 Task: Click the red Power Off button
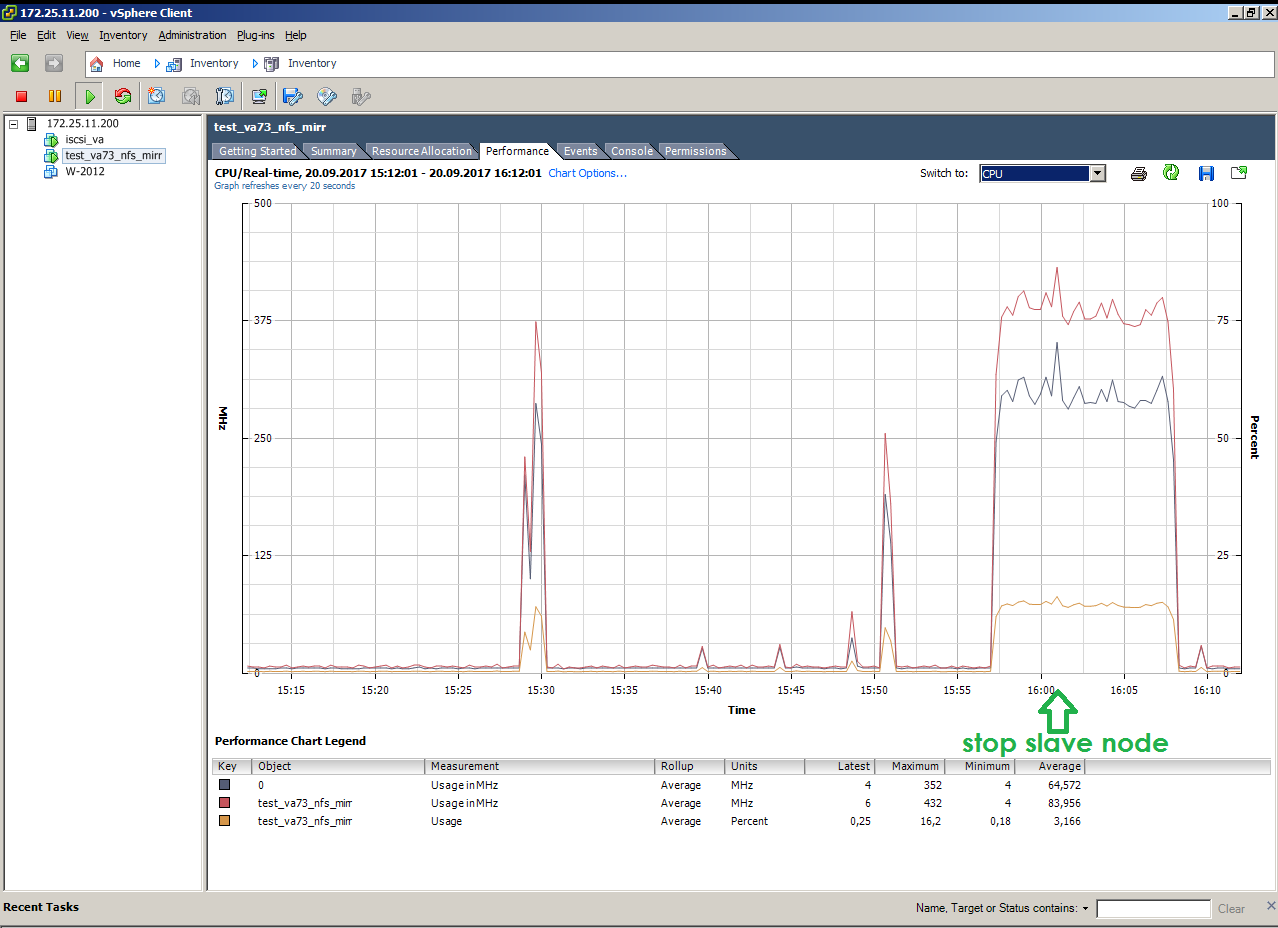coord(21,96)
